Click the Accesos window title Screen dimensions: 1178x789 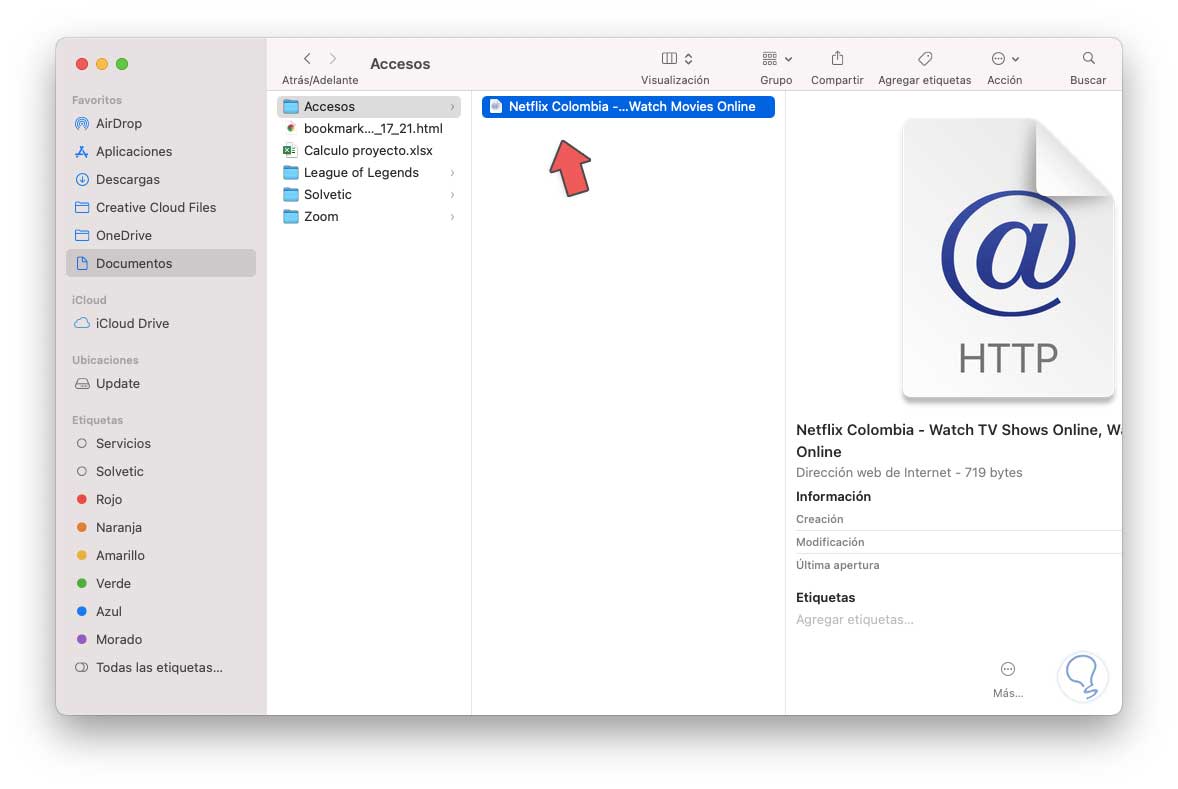tap(400, 64)
